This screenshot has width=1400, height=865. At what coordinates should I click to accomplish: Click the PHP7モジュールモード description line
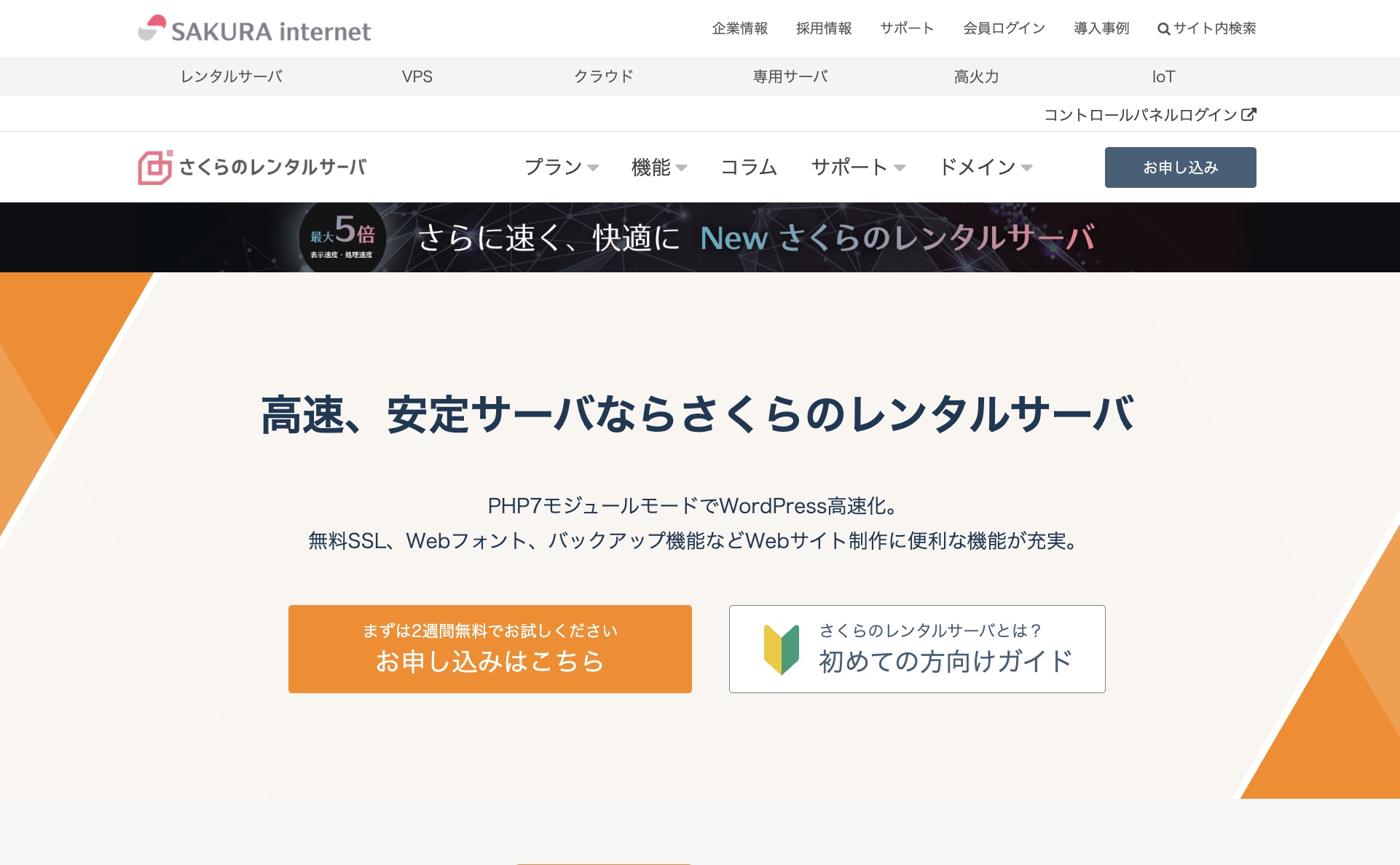pyautogui.click(x=693, y=505)
